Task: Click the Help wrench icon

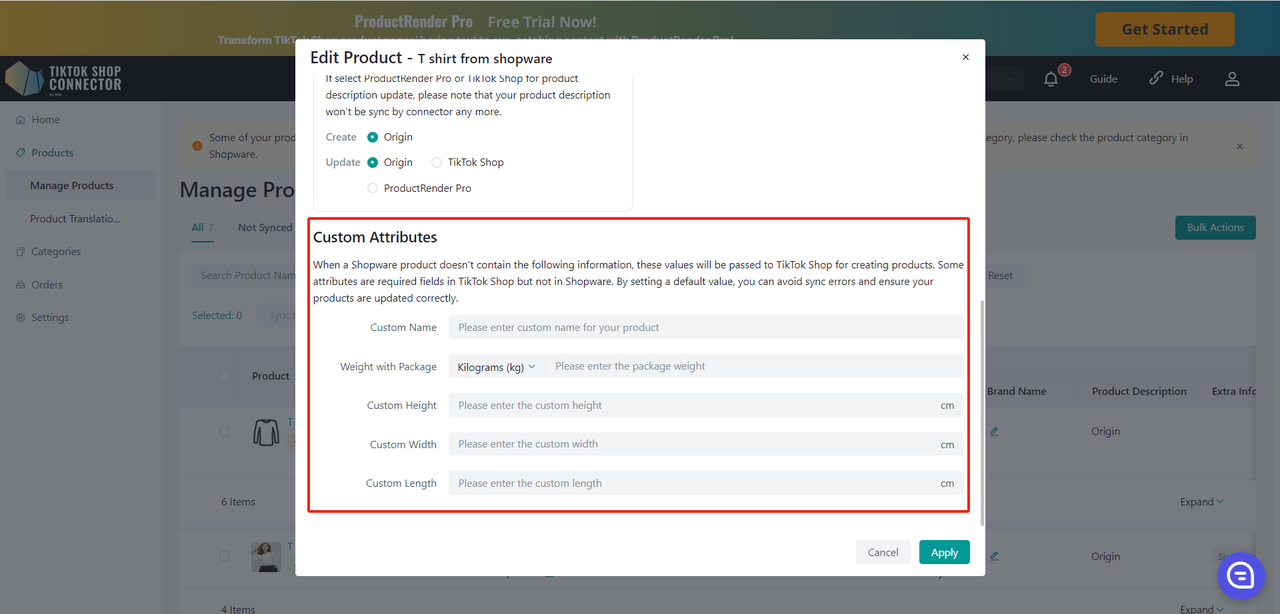Action: tap(1156, 78)
